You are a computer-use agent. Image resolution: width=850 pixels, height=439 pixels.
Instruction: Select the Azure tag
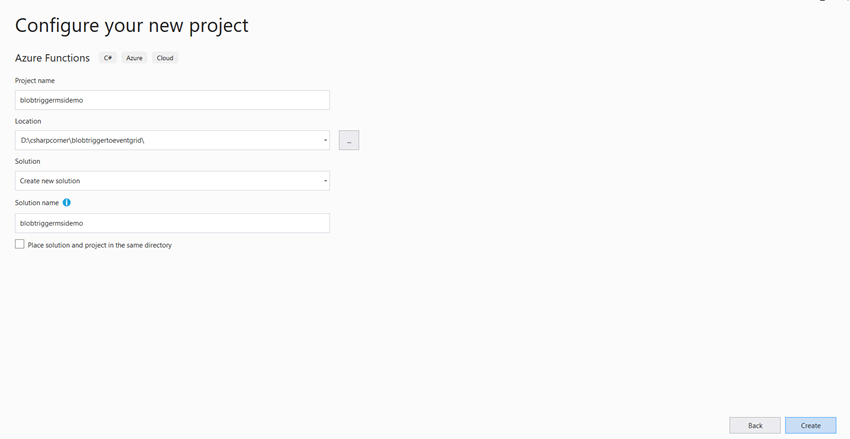[134, 58]
